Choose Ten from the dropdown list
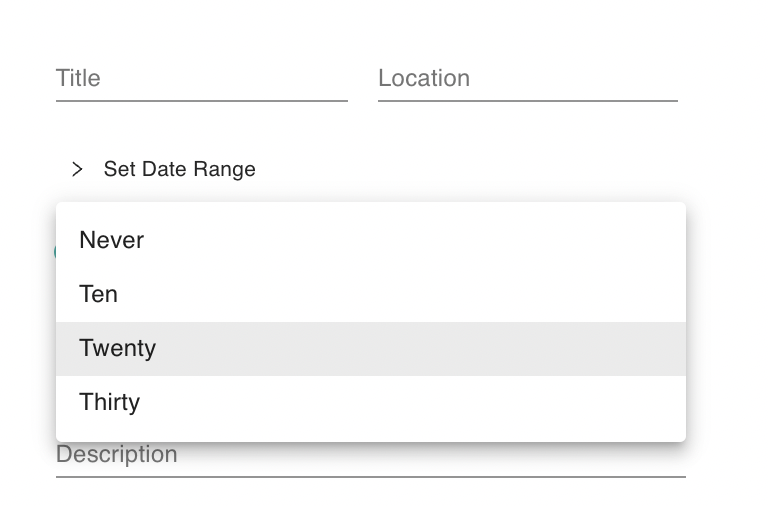The height and width of the screenshot is (506, 768). pyautogui.click(x=99, y=294)
